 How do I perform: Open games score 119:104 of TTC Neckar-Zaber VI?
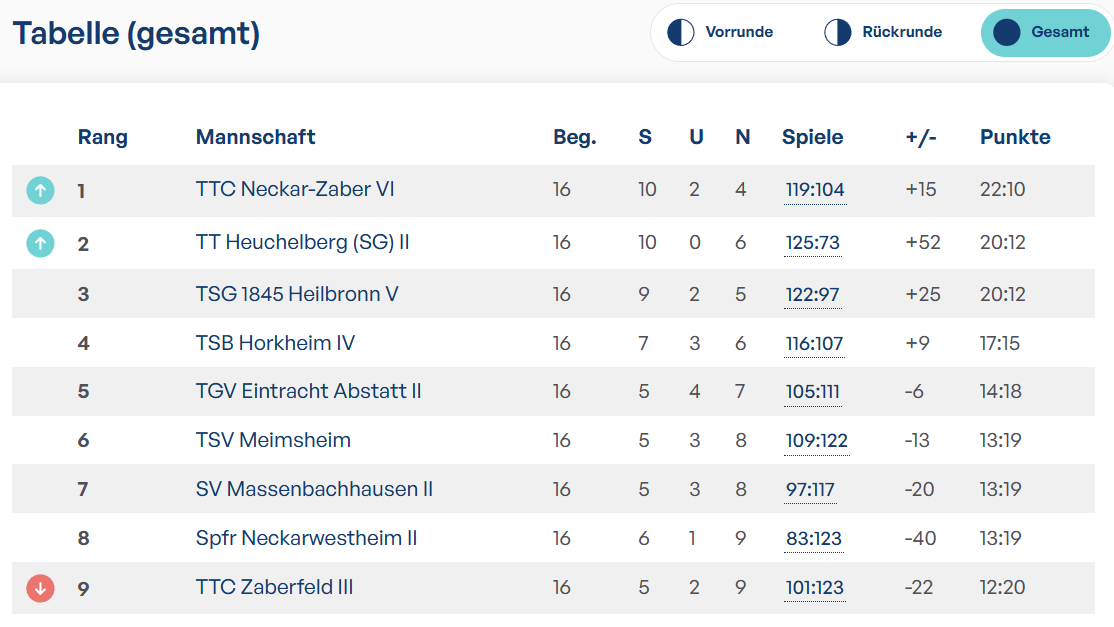coord(815,190)
